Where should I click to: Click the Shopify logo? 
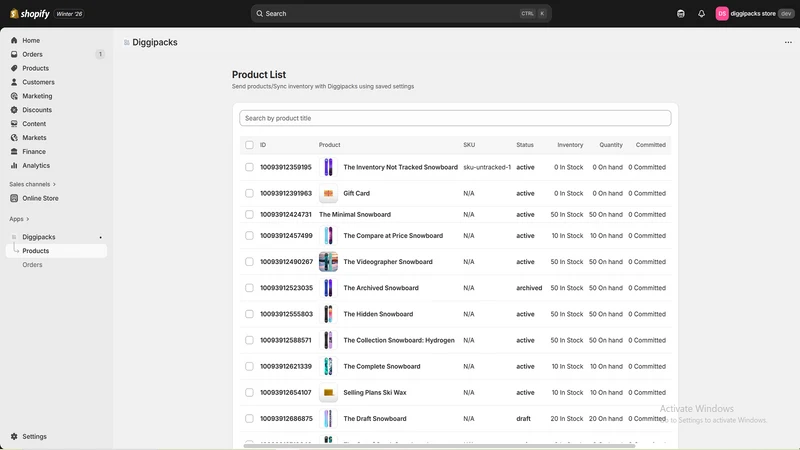tap(30, 14)
